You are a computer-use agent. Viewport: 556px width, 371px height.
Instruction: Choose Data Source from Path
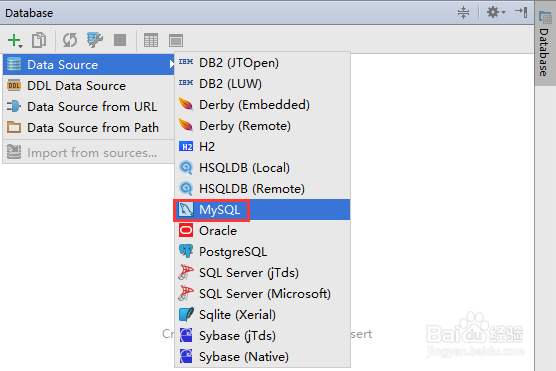pos(89,127)
